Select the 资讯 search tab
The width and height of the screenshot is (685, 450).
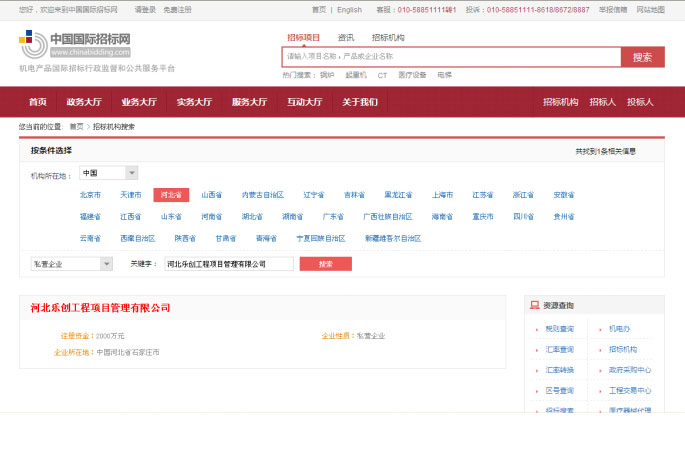(346, 38)
